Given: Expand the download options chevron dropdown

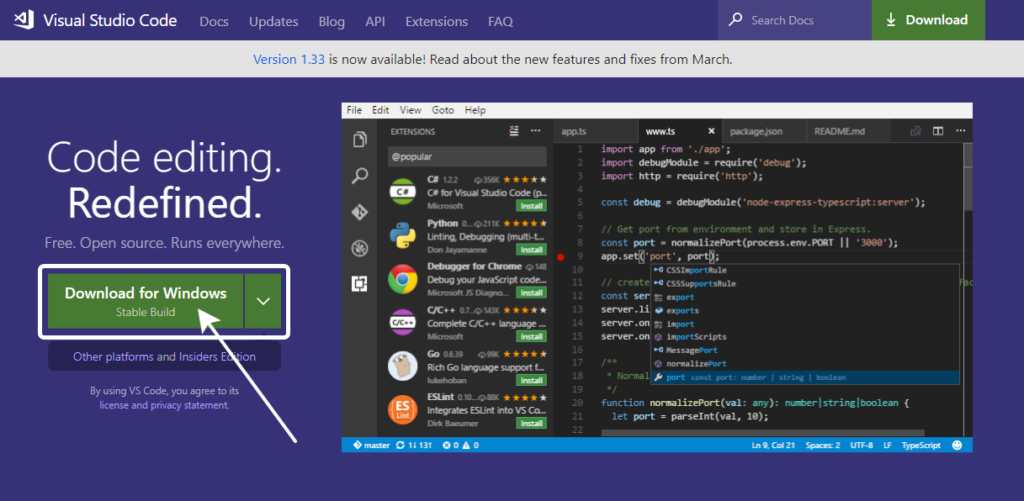Looking at the screenshot, I should coord(263,301).
